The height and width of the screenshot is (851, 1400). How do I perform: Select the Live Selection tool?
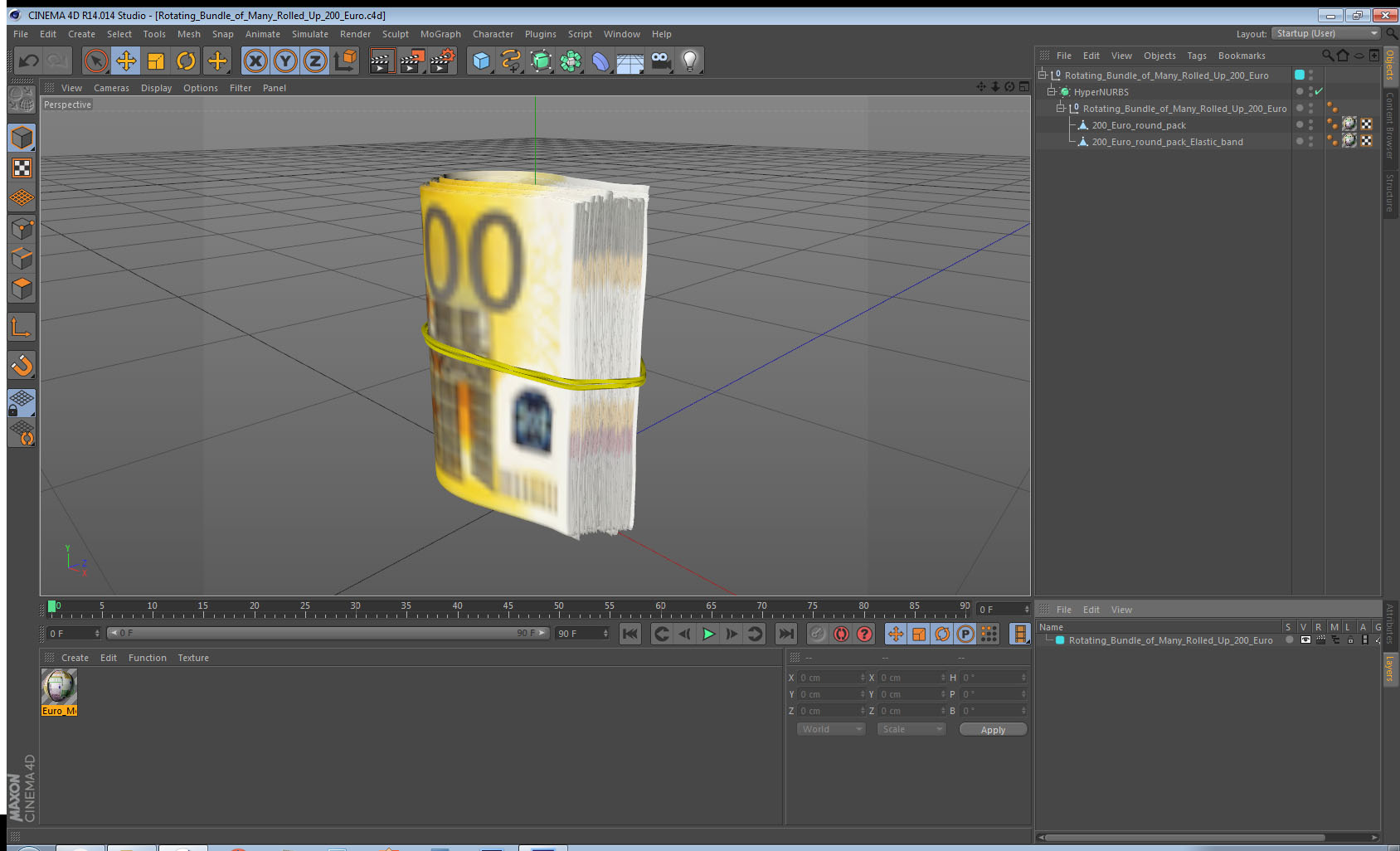coord(96,61)
